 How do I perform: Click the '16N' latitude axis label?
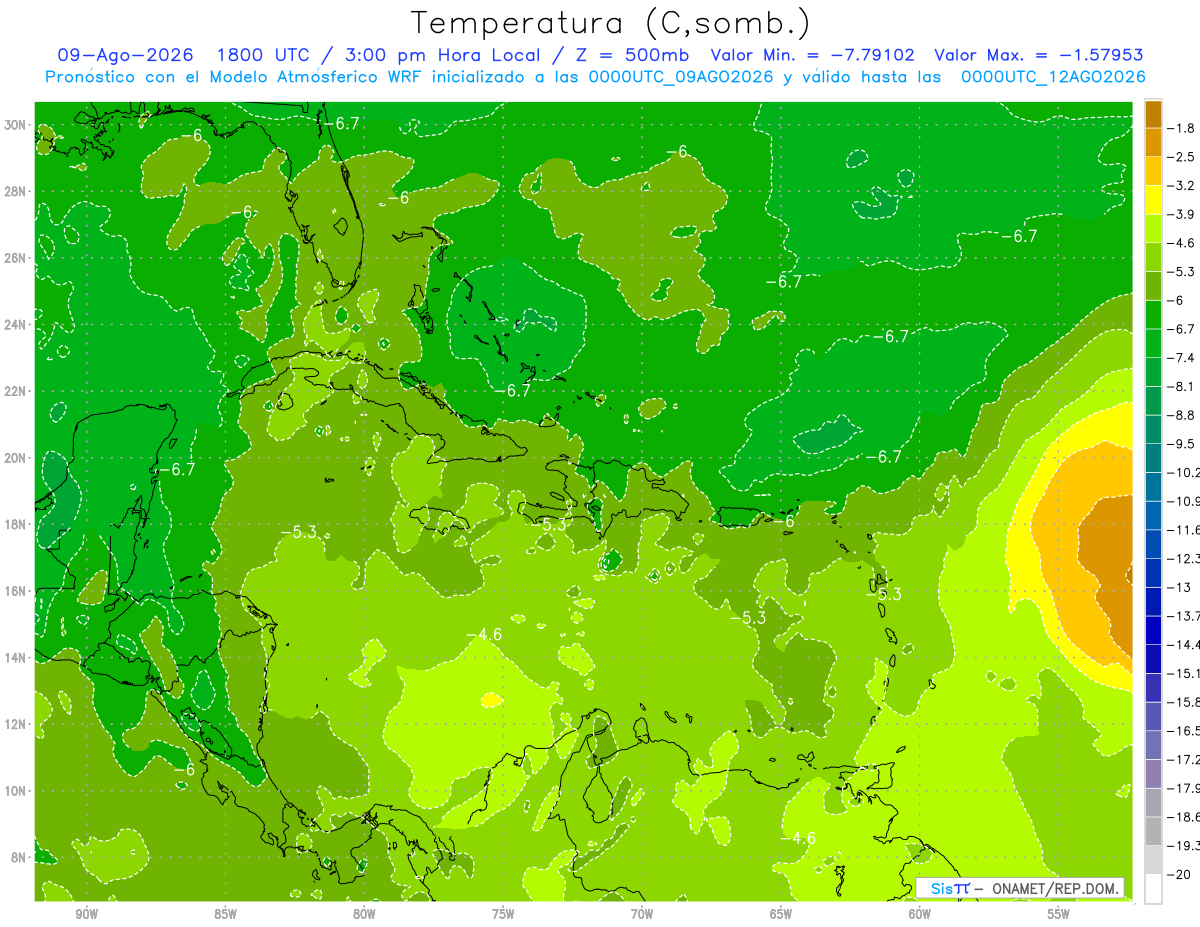(x=16, y=591)
